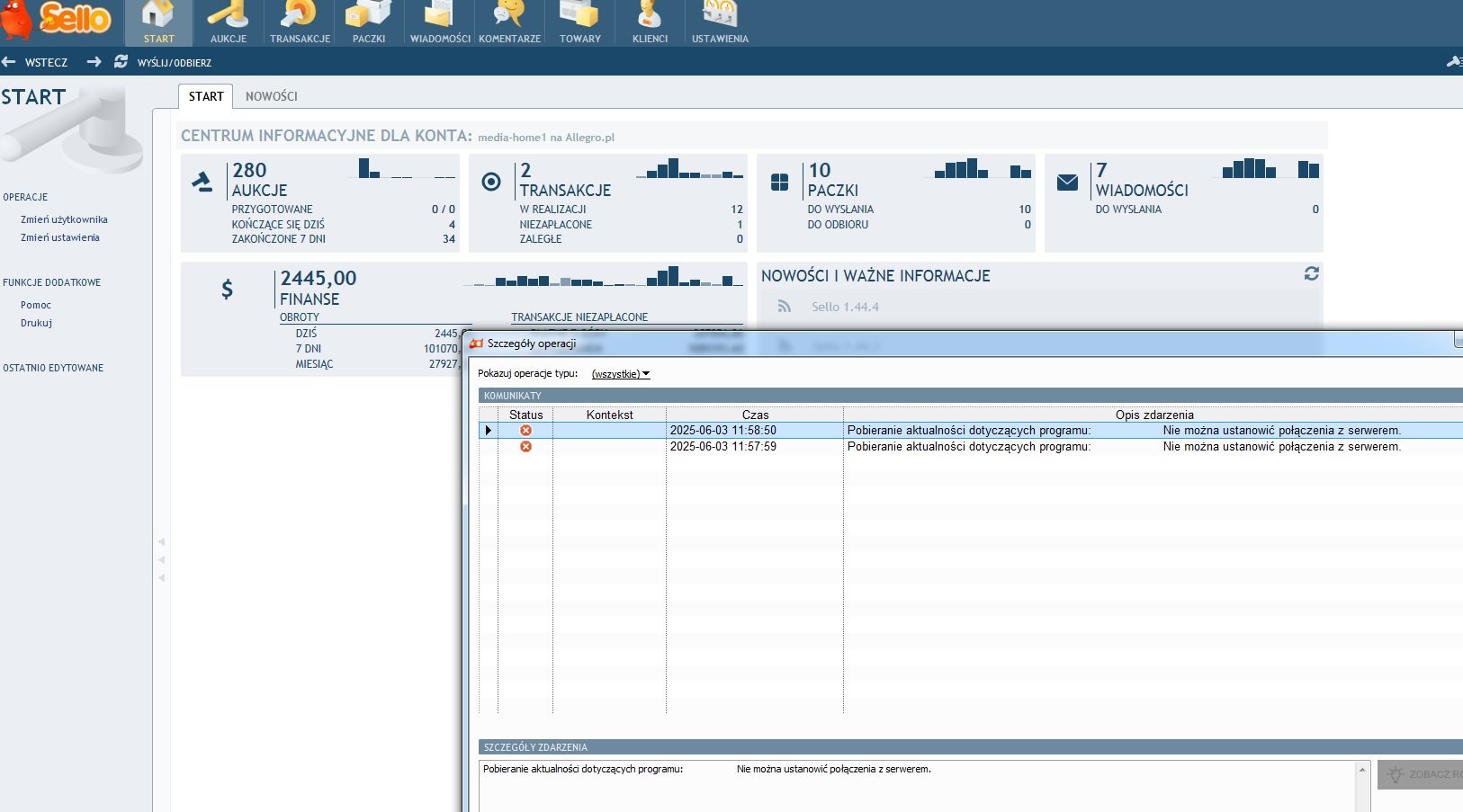Go to the Wiadomości module
The height and width of the screenshot is (812, 1463).
[x=440, y=22]
